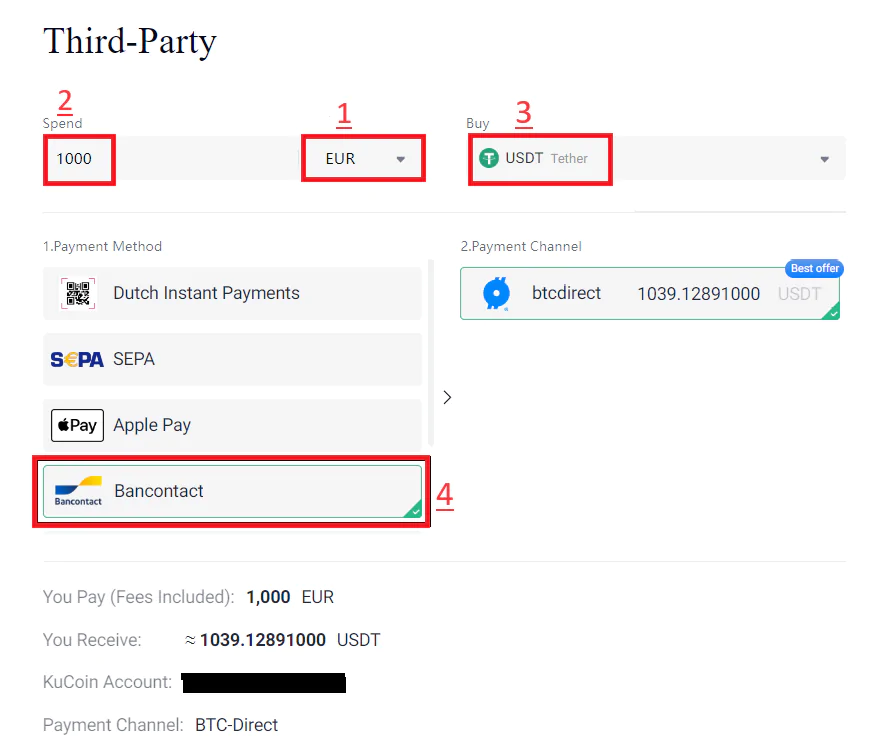Screen dimensions: 892x742
Task: Open the EUR currency dropdown
Action: [364, 159]
